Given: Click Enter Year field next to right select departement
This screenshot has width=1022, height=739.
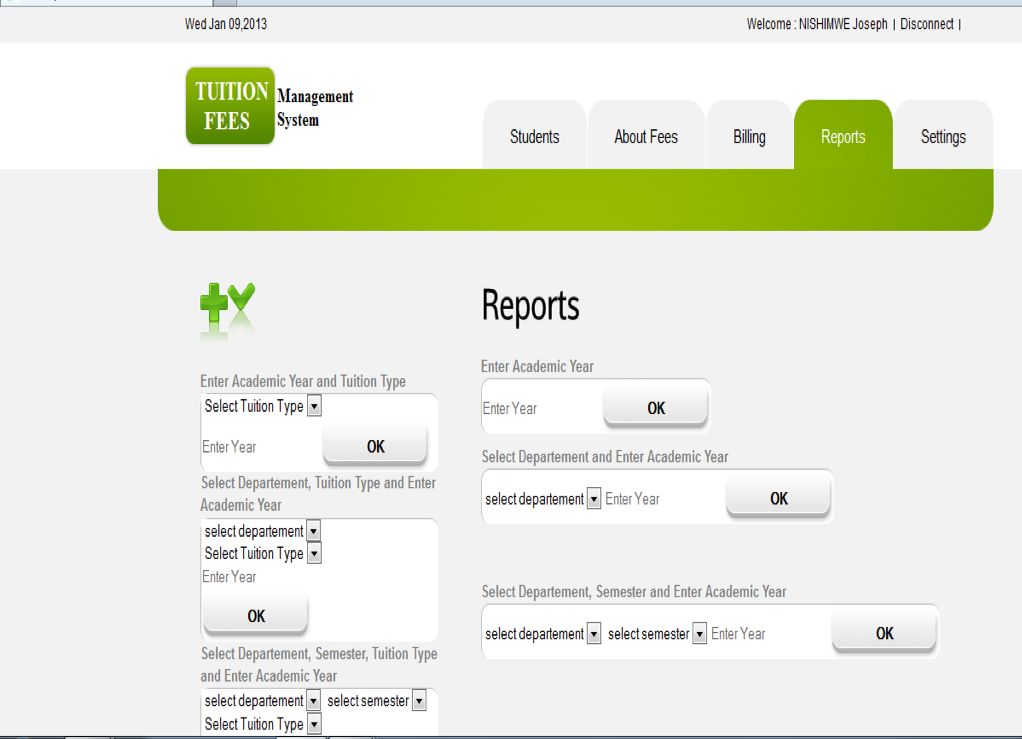Looking at the screenshot, I should 664,499.
